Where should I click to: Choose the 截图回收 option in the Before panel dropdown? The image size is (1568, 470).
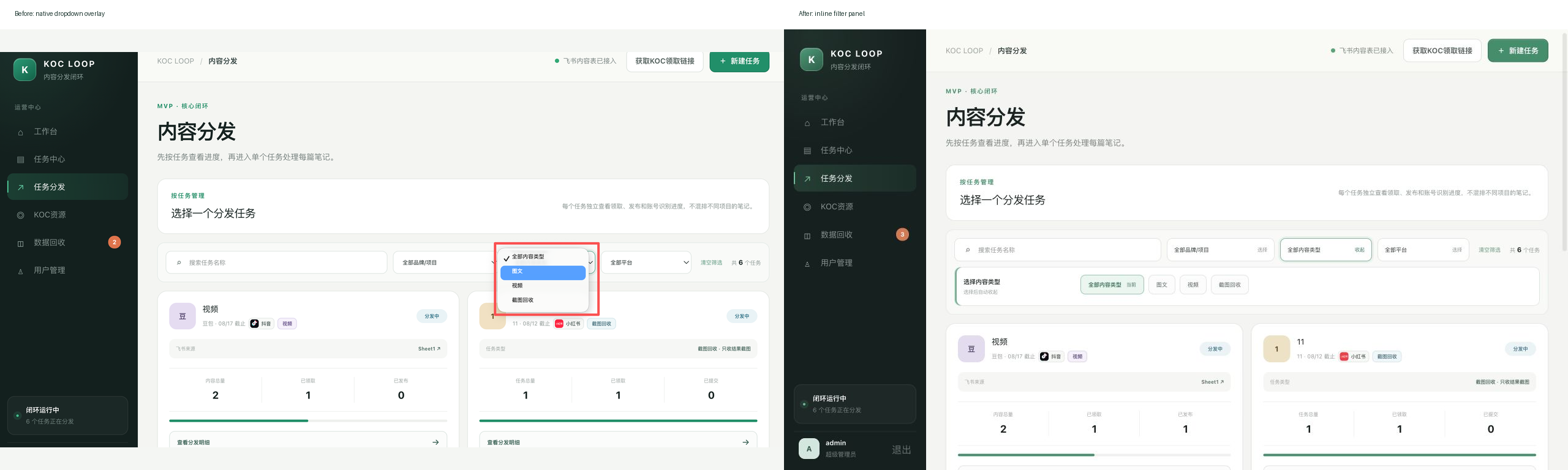[543, 300]
